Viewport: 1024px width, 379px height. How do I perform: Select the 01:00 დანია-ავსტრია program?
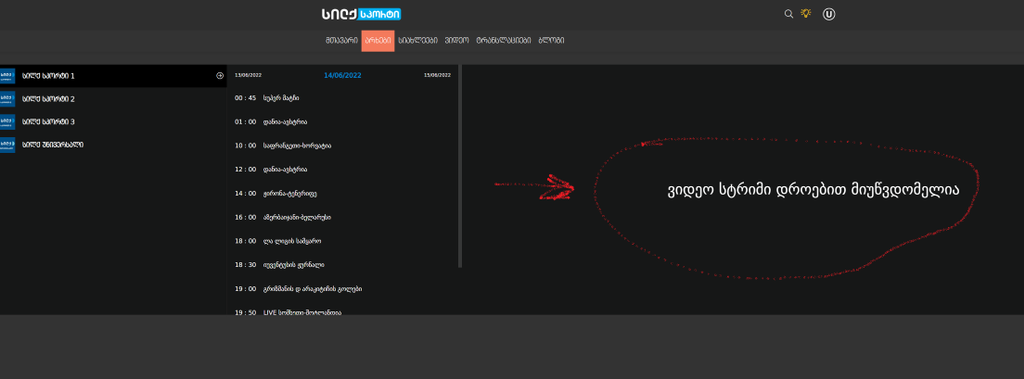tap(344, 122)
